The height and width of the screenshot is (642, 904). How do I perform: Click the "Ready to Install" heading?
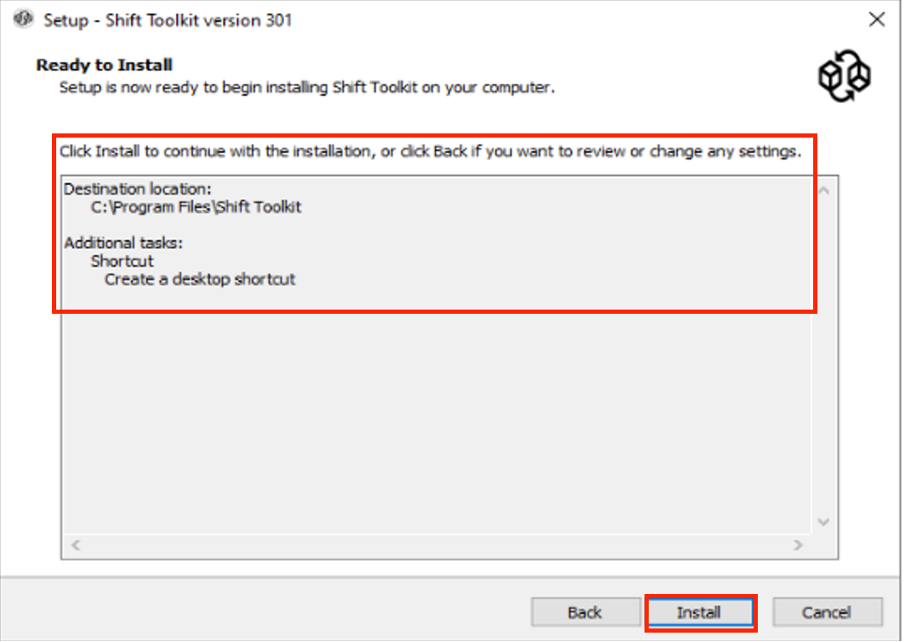(104, 65)
